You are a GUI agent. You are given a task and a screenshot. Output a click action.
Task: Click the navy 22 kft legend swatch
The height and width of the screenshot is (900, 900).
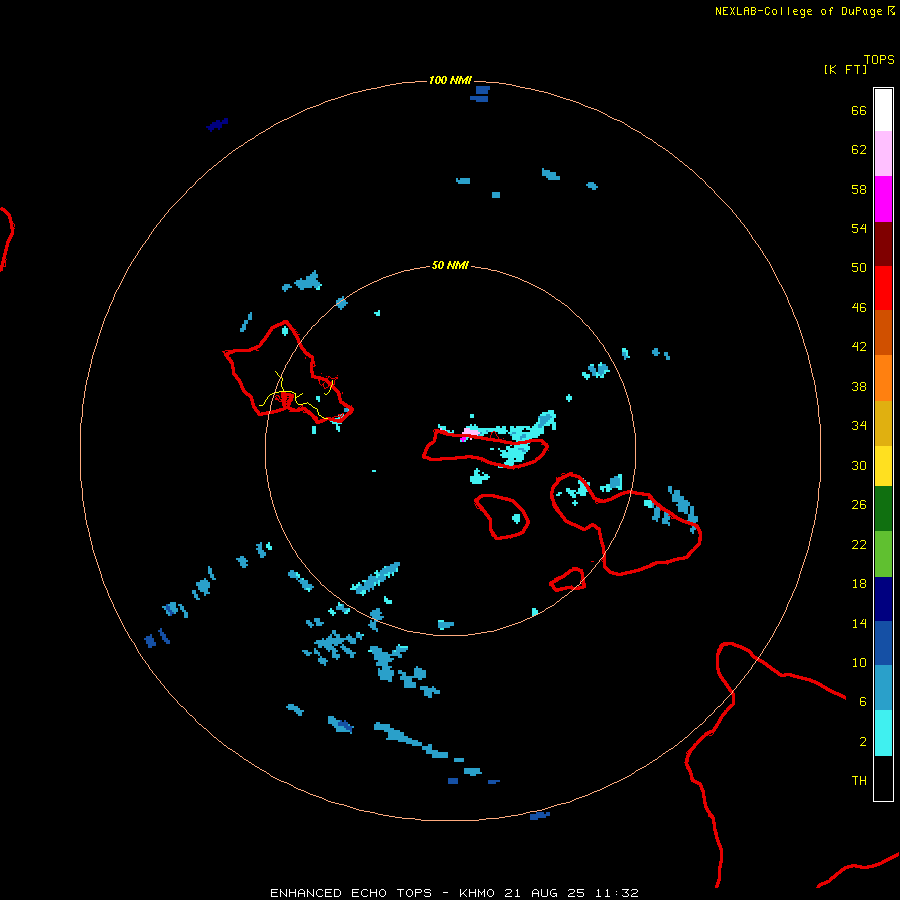(883, 599)
